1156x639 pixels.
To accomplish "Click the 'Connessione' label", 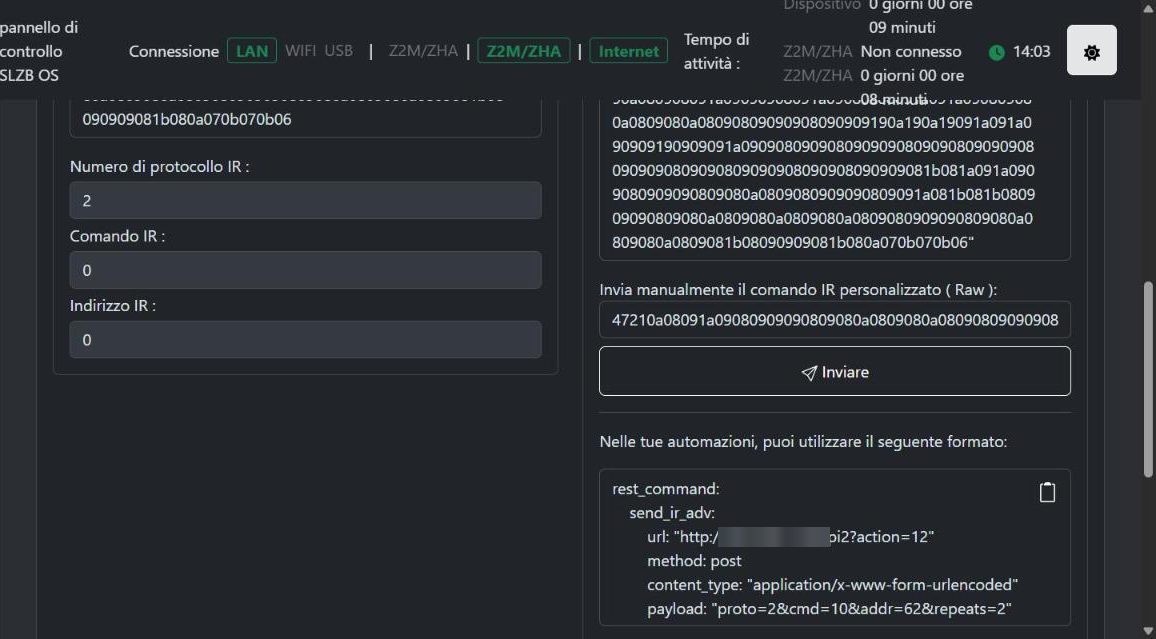I will [174, 52].
